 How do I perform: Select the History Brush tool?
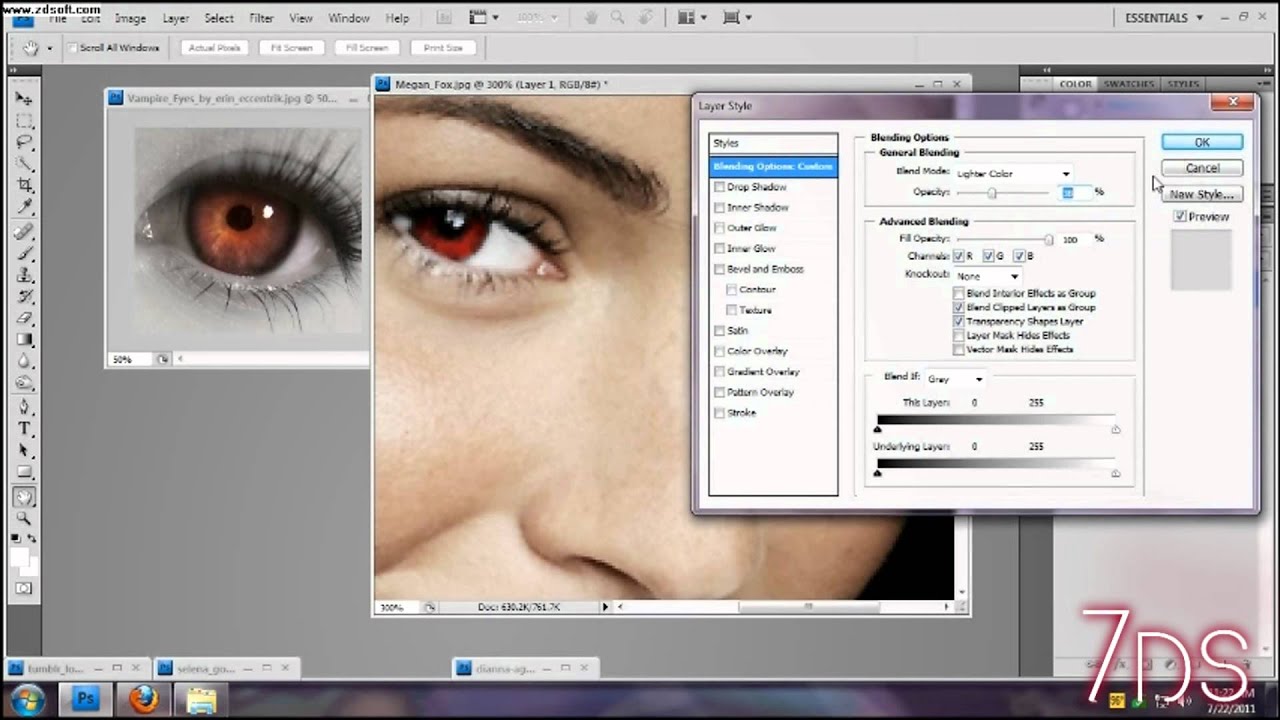[24, 297]
